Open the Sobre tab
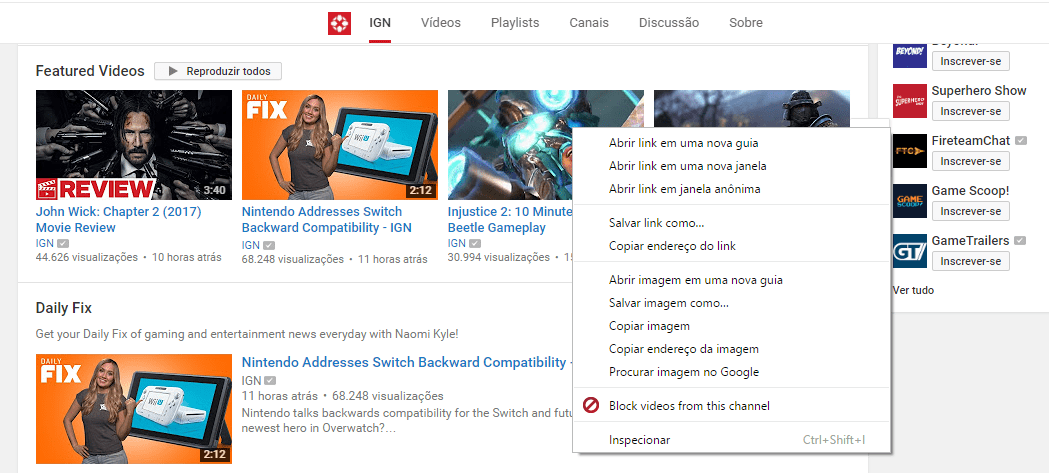The image size is (1049, 473). 746,23
